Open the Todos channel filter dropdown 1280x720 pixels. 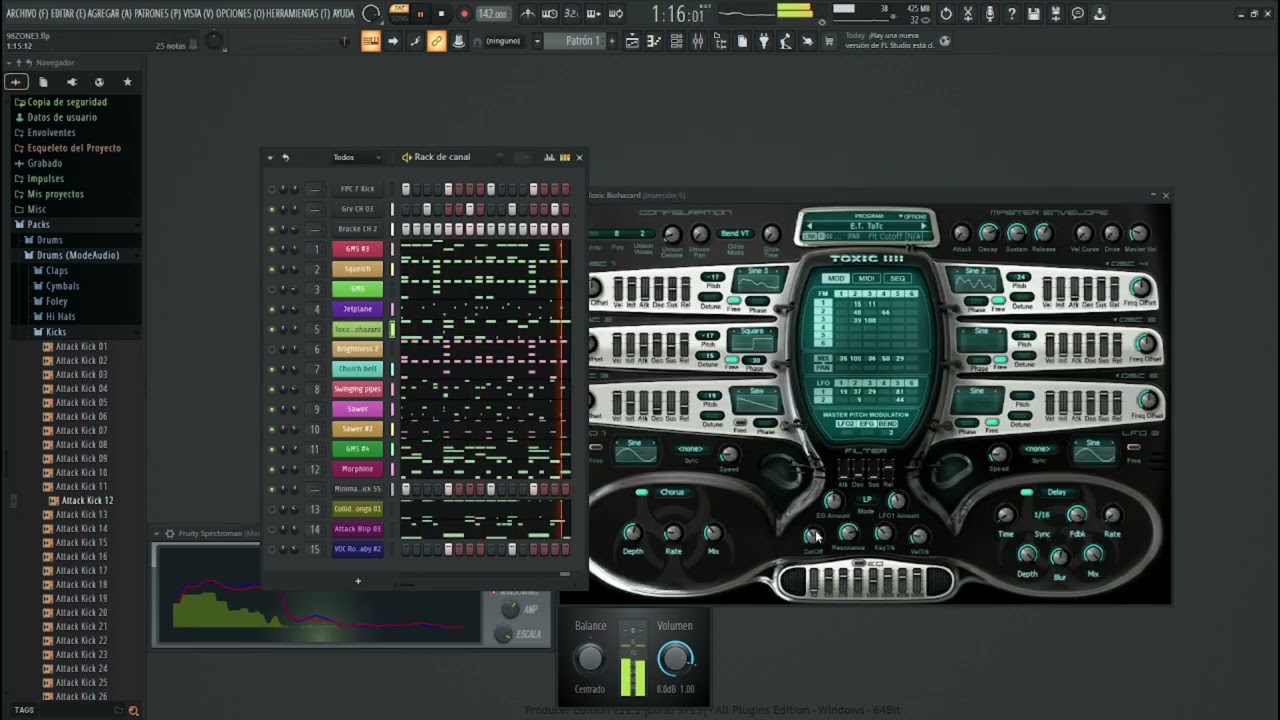(357, 157)
